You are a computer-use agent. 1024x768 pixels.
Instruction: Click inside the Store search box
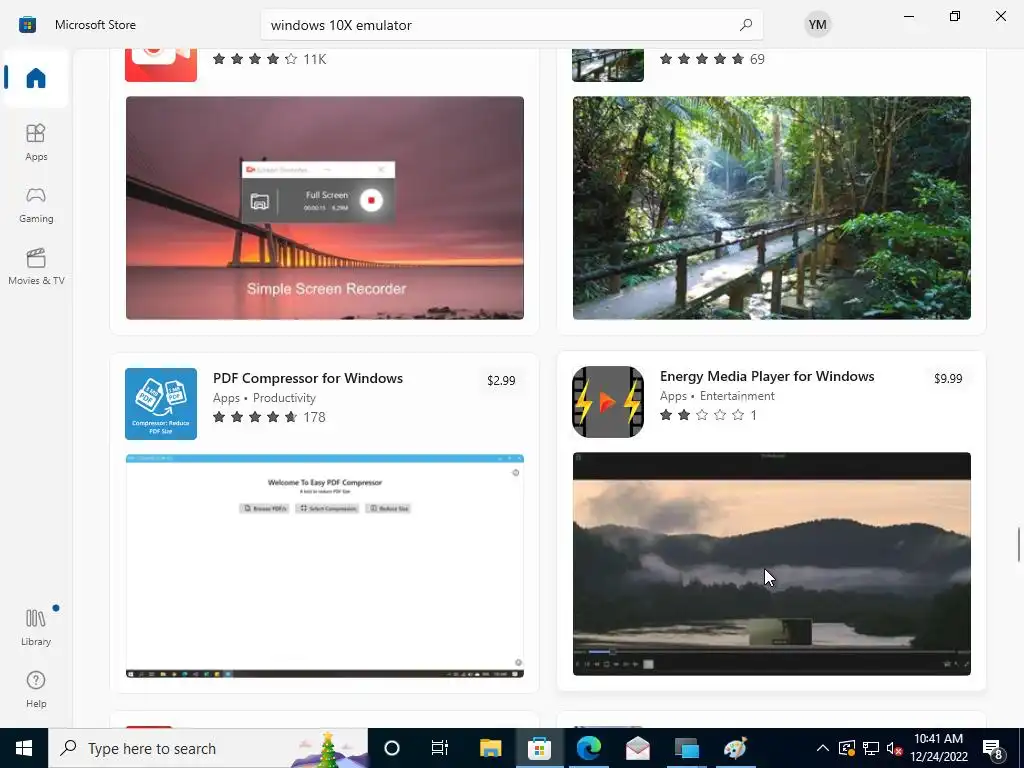pos(511,25)
